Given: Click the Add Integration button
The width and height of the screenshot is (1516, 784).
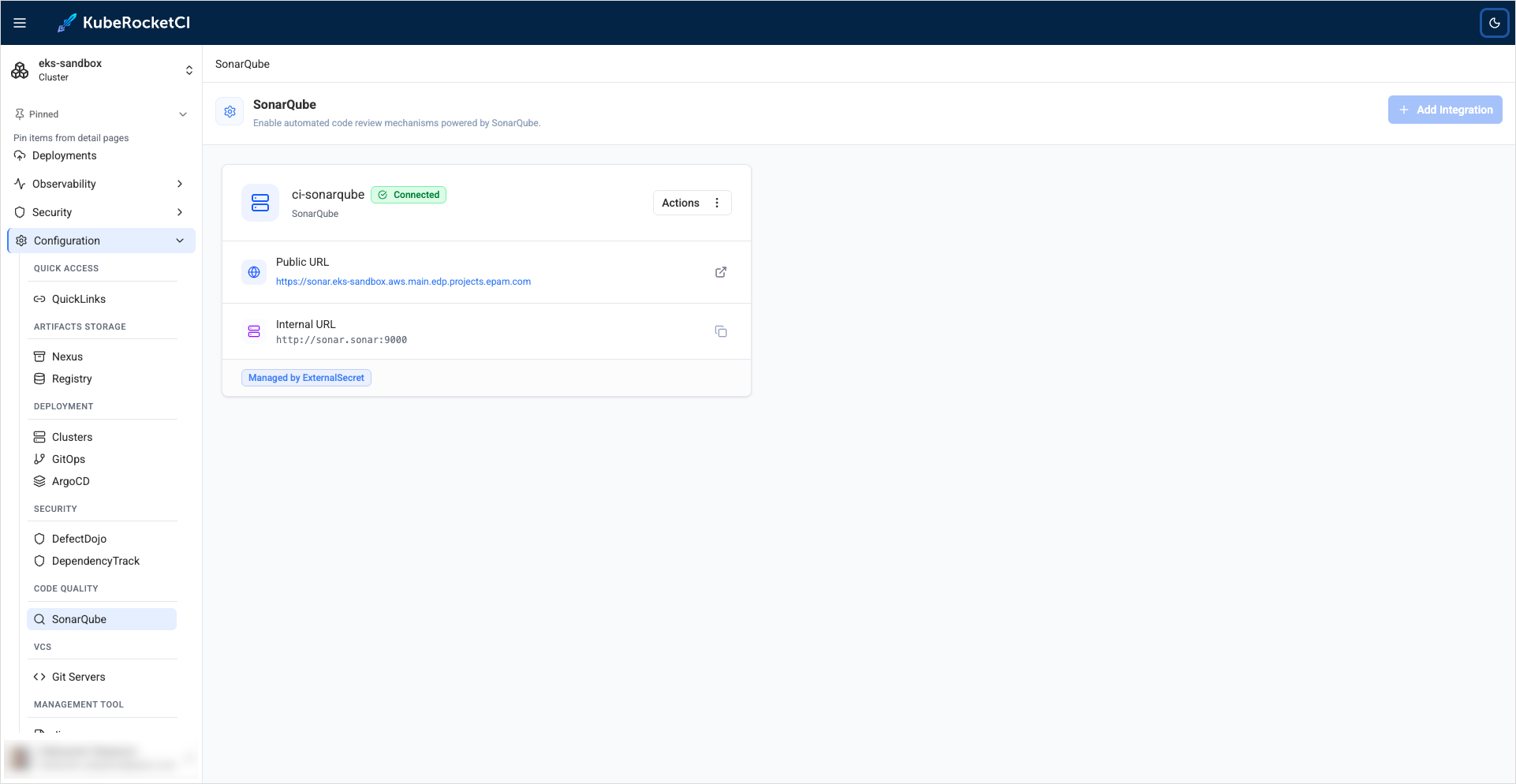Looking at the screenshot, I should pyautogui.click(x=1444, y=109).
